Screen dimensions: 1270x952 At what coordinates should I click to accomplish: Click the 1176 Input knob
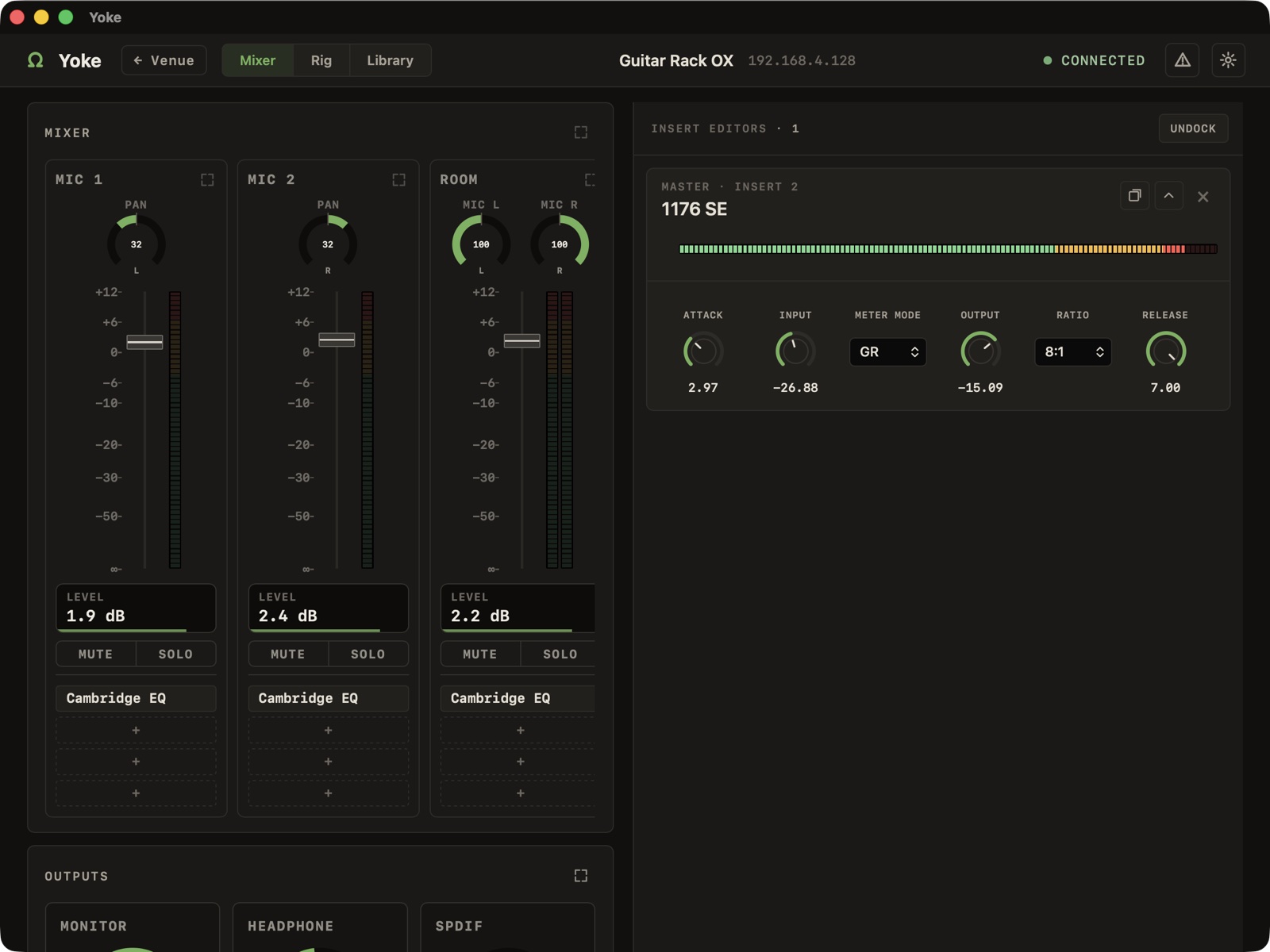(795, 351)
